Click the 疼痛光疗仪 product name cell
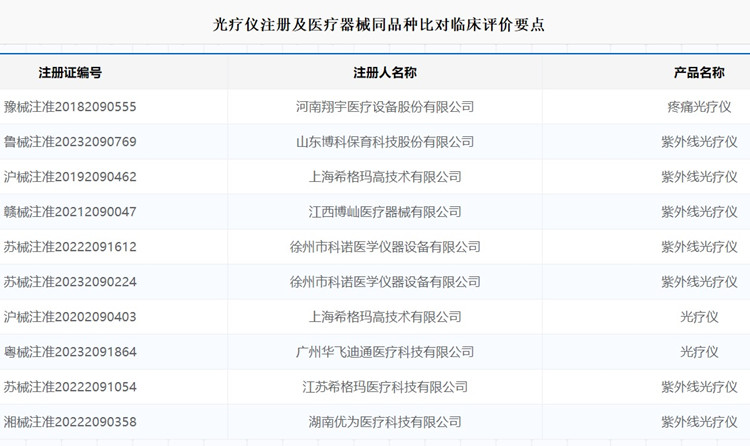Screen dimensions: 750x446 (699, 107)
